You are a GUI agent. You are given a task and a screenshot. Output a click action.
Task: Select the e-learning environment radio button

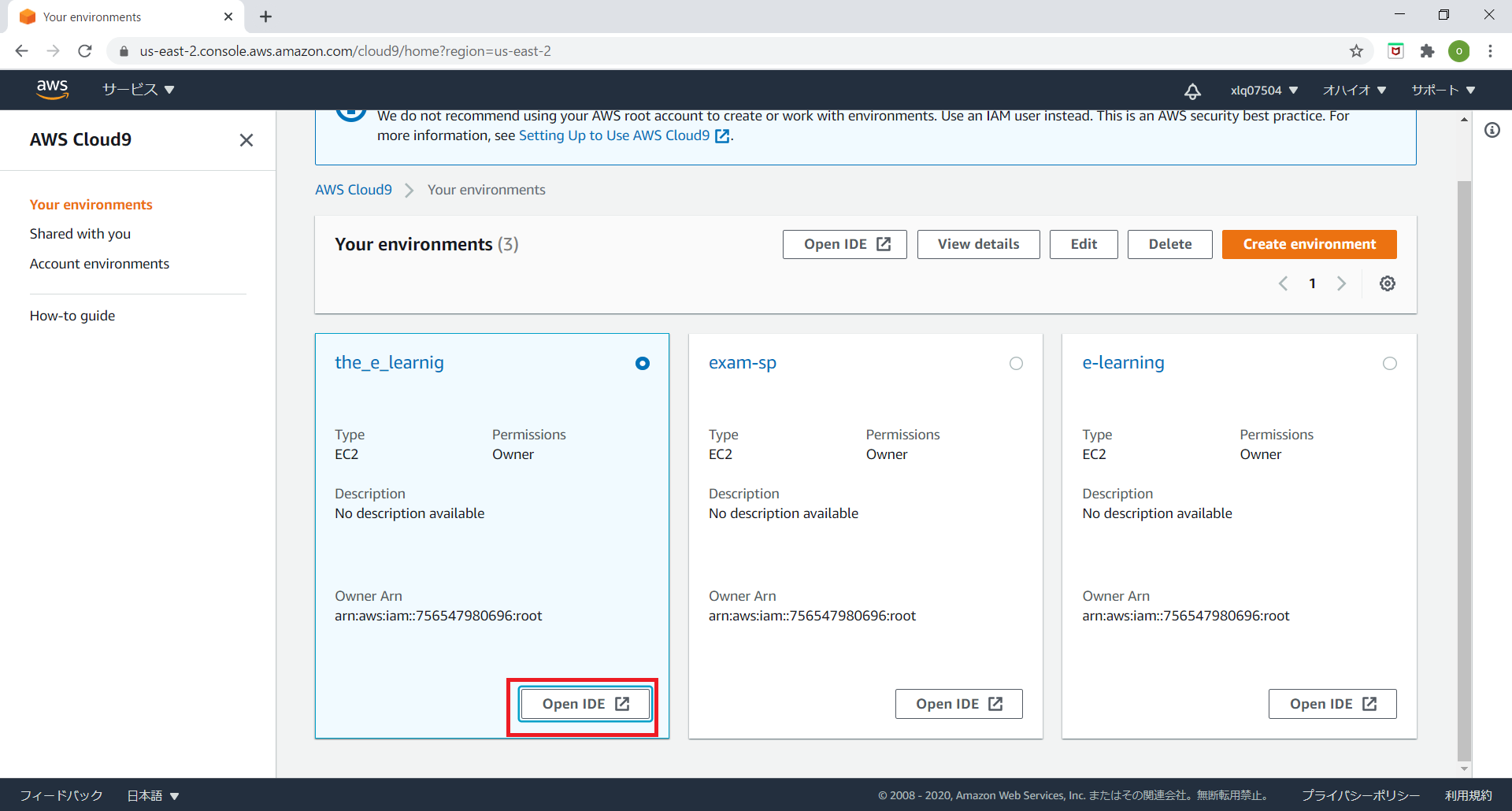tap(1390, 363)
